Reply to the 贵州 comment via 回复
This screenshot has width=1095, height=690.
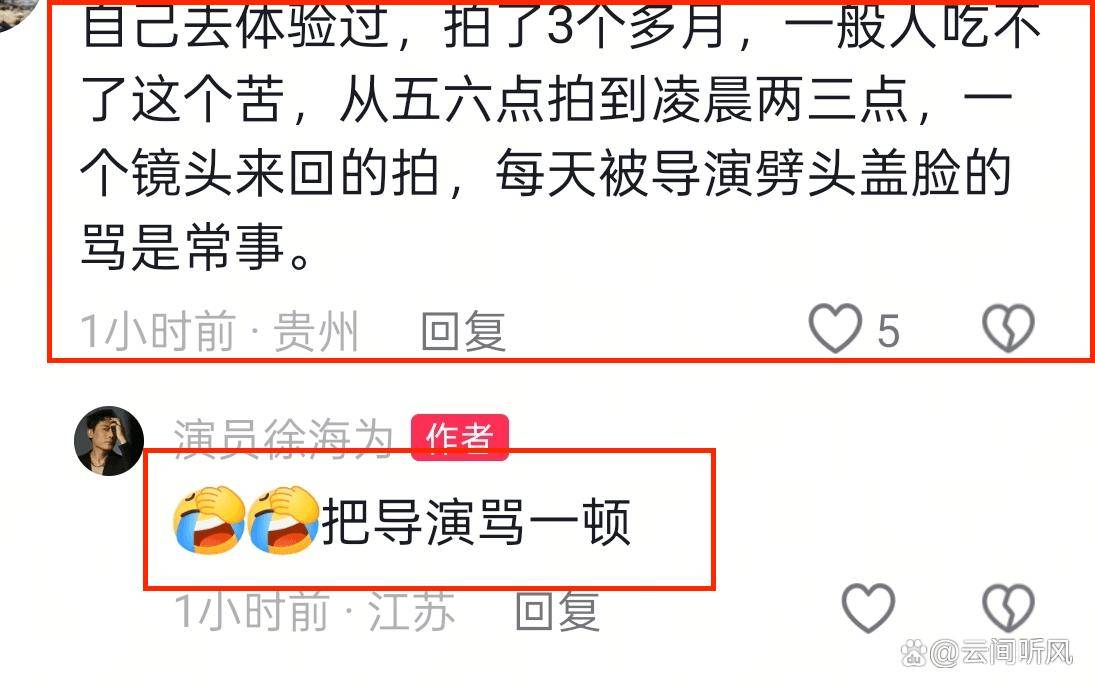464,331
